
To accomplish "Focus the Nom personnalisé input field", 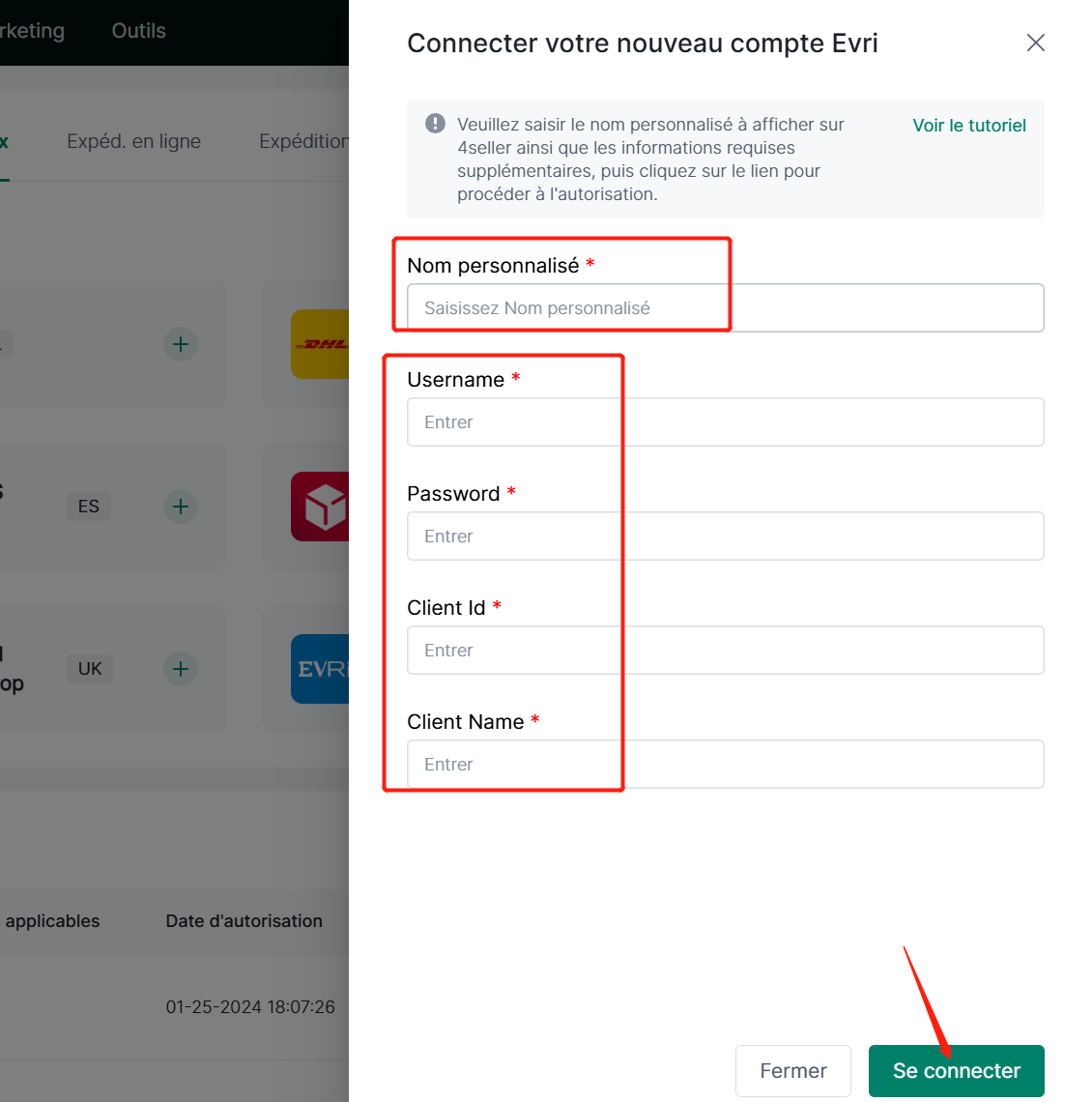I will (x=725, y=308).
